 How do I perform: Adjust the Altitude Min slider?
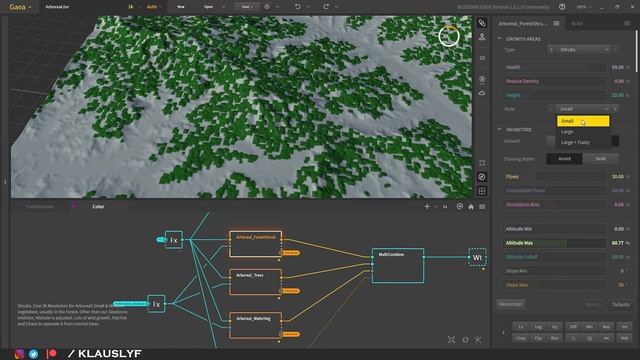pyautogui.click(x=555, y=229)
